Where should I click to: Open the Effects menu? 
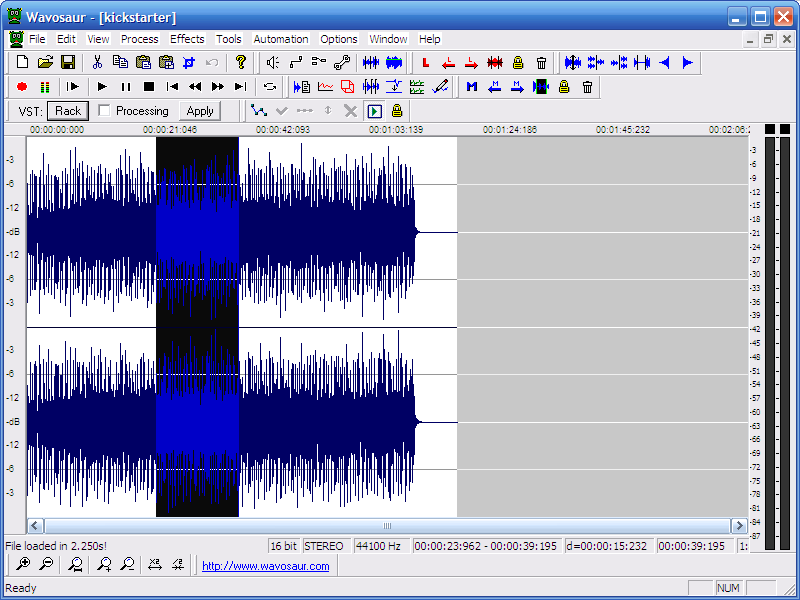click(187, 39)
